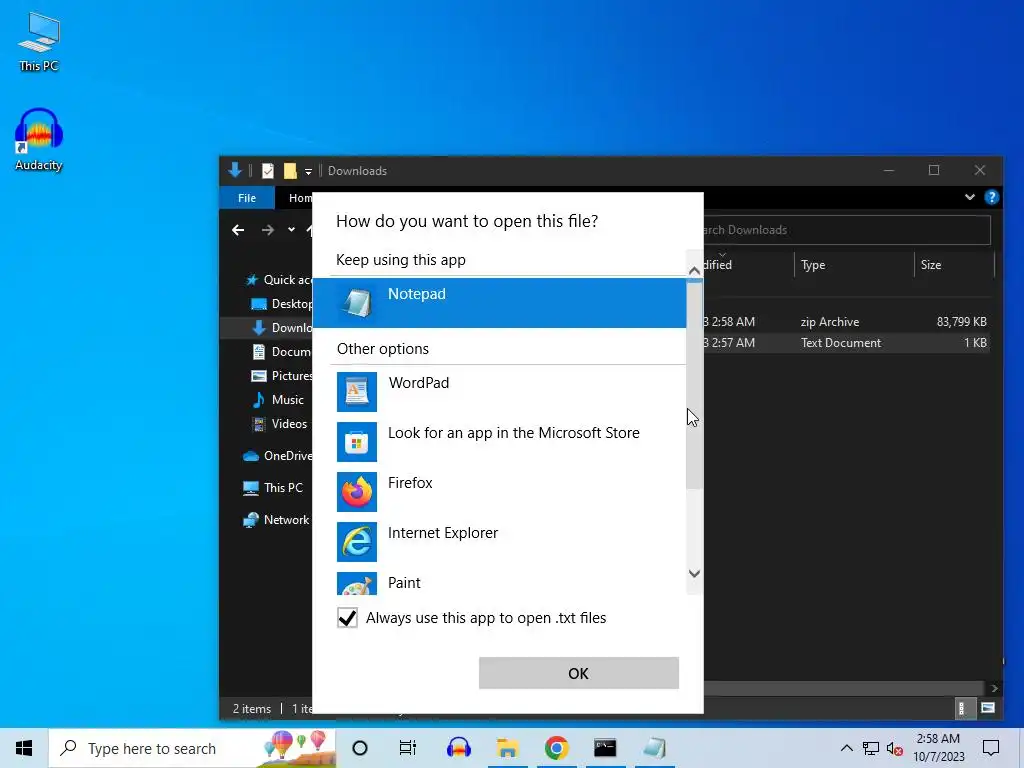Choose Firefox from the app list

coord(500,491)
